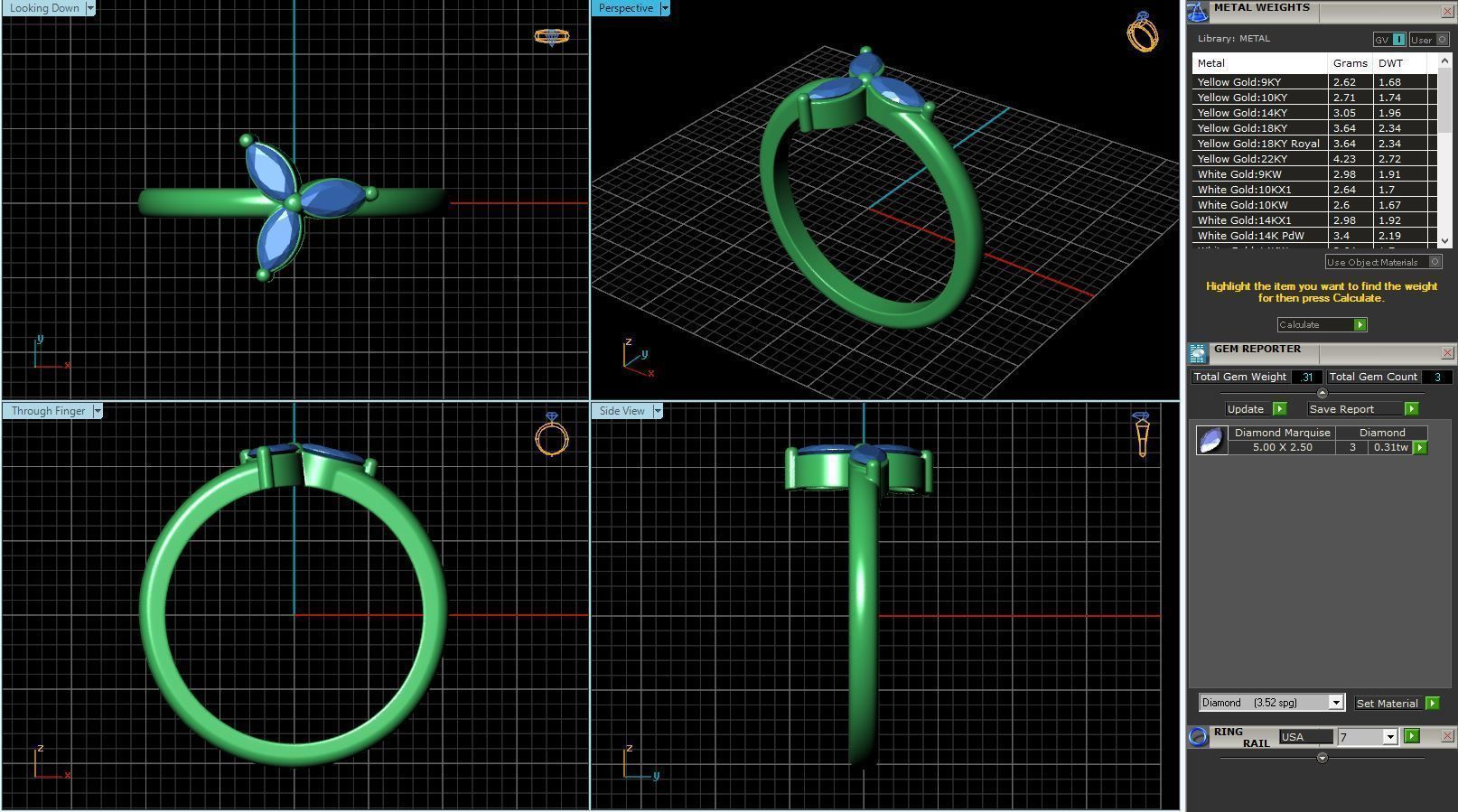Close the Metal Weights panel
Image resolution: width=1458 pixels, height=812 pixels.
pyautogui.click(x=1447, y=12)
